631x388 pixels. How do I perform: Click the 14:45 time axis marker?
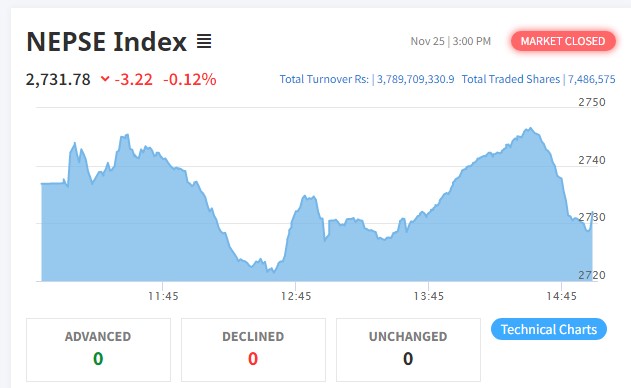tap(561, 296)
